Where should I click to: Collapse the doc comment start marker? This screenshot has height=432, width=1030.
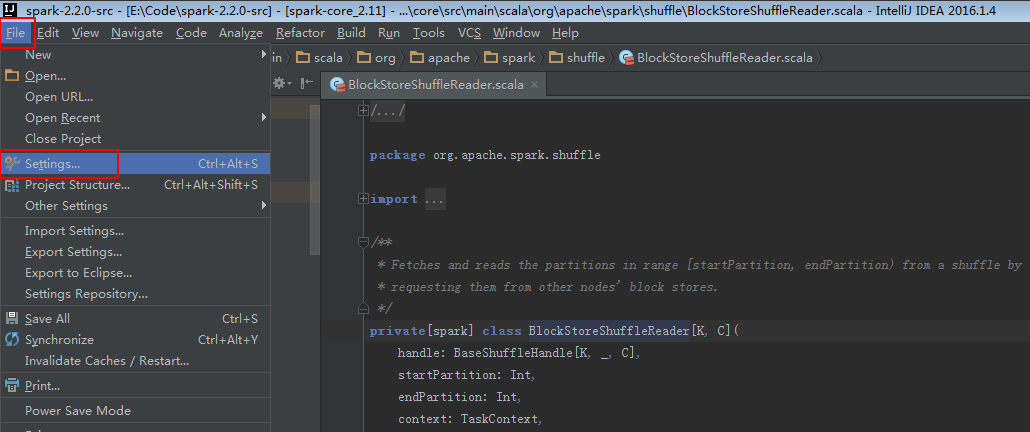[363, 243]
